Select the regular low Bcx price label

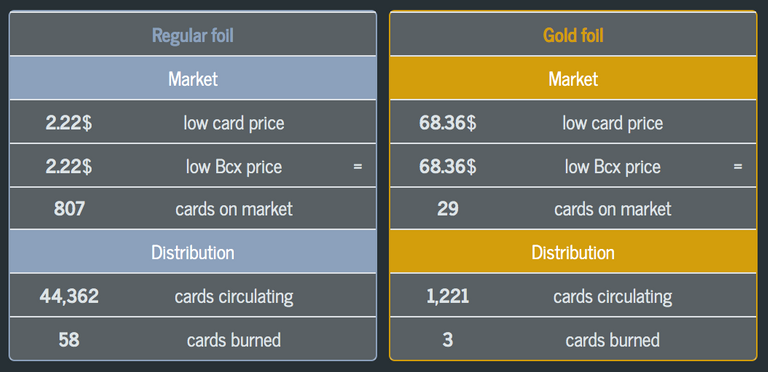coord(234,166)
